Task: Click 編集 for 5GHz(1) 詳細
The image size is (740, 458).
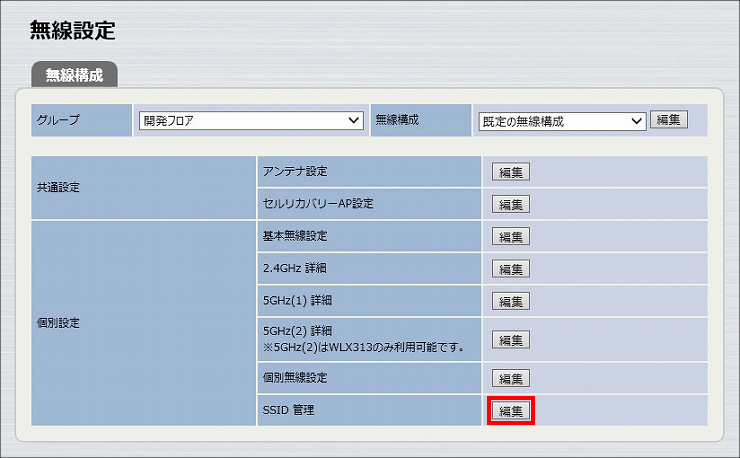Action: pos(511,301)
